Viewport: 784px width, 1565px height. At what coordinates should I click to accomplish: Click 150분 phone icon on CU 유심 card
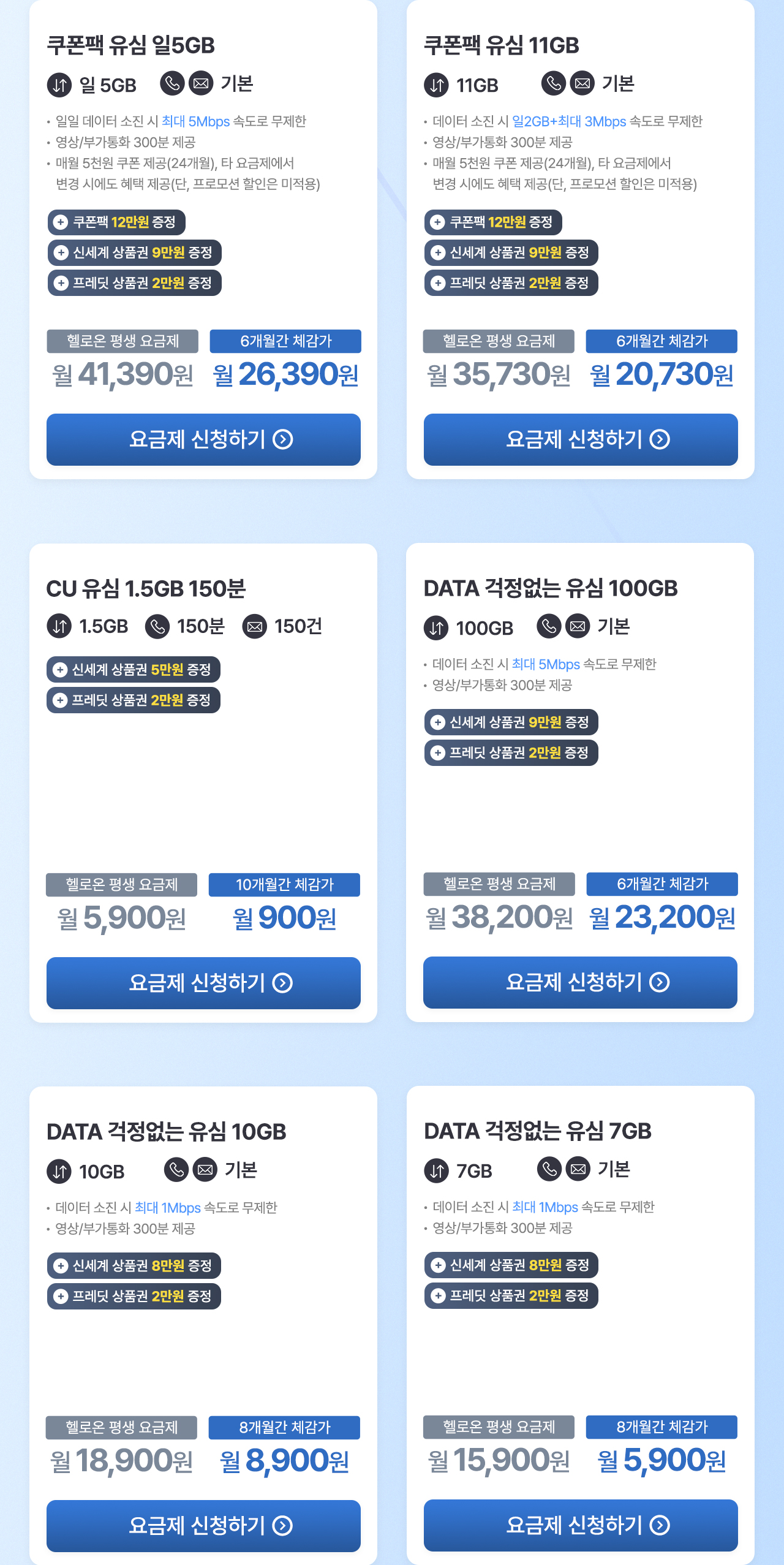click(157, 626)
